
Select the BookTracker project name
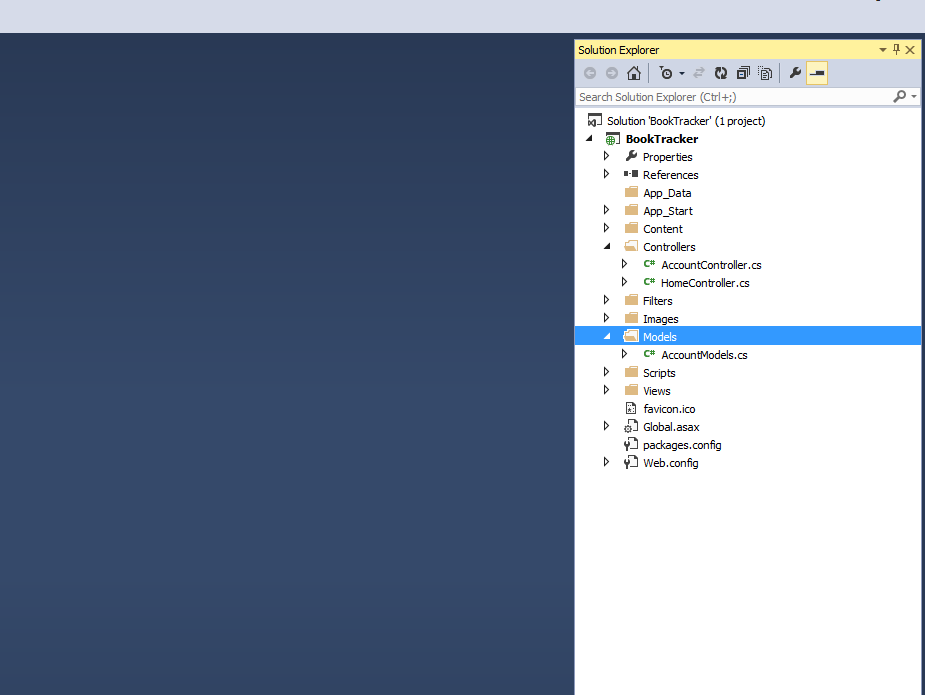[662, 139]
